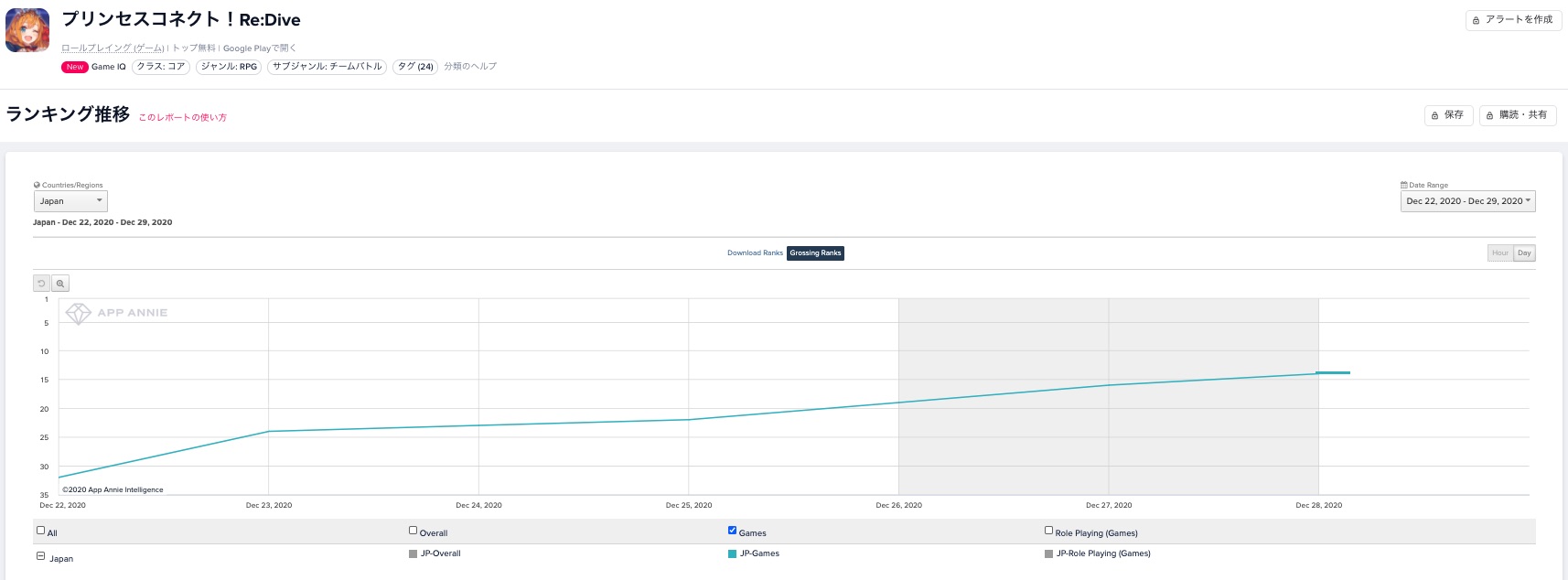Switch to Download Ranks tab
Image resolution: width=1568 pixels, height=580 pixels.
(x=755, y=253)
